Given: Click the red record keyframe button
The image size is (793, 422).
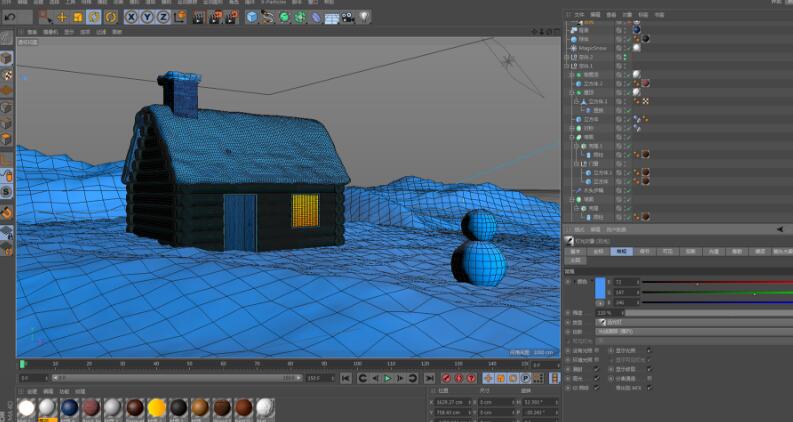Looking at the screenshot, I should (x=447, y=379).
